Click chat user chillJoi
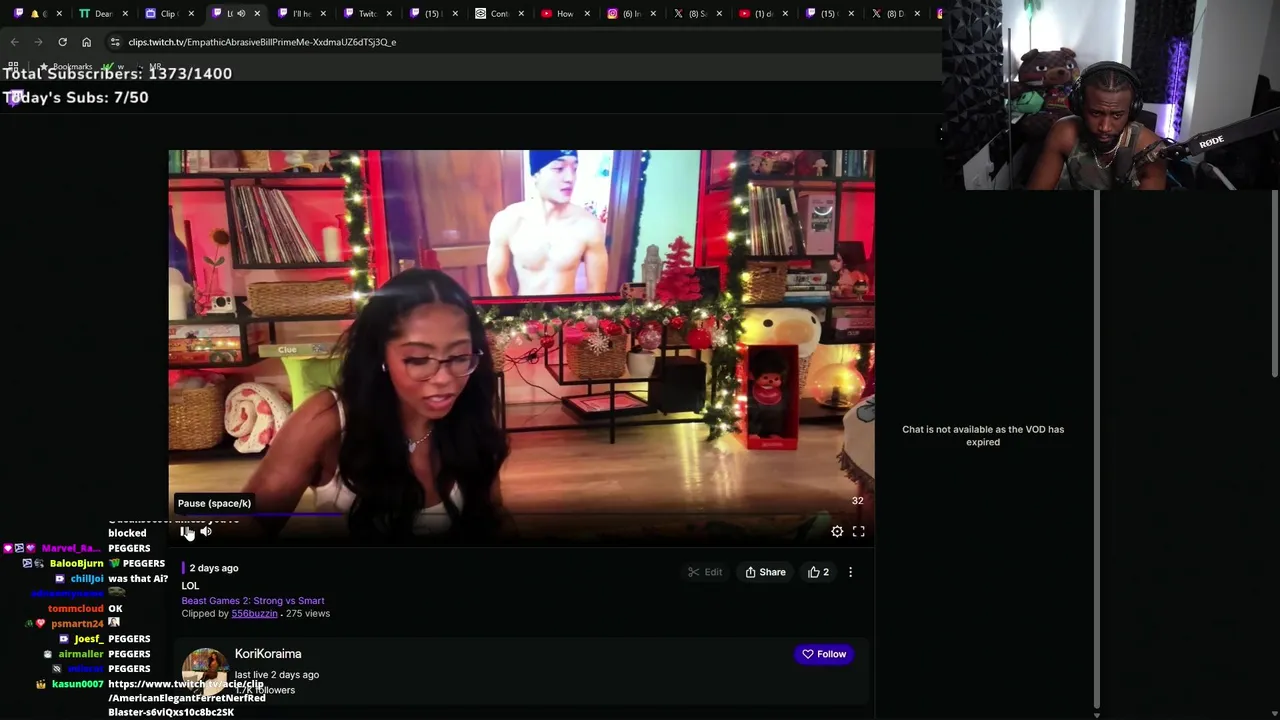Image resolution: width=1280 pixels, height=720 pixels. click(x=87, y=578)
